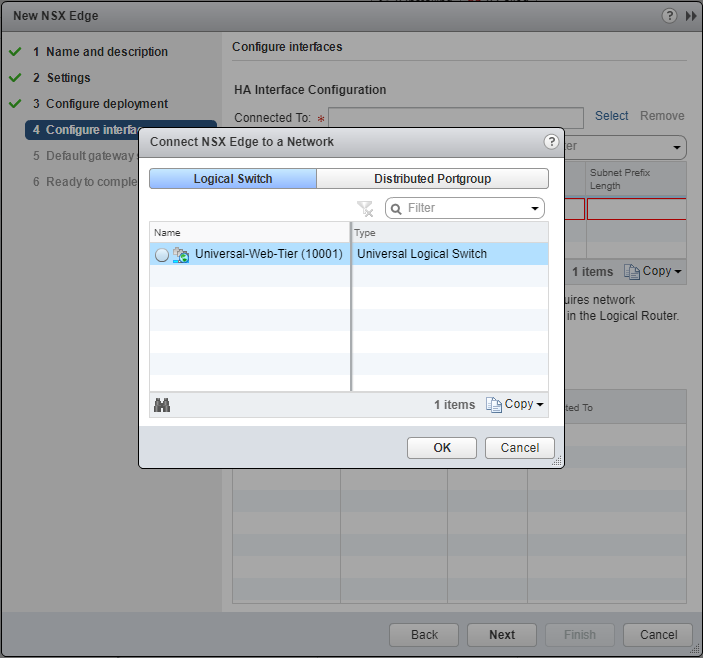Click the Type column header
Viewport: 703px width, 658px height.
point(450,232)
